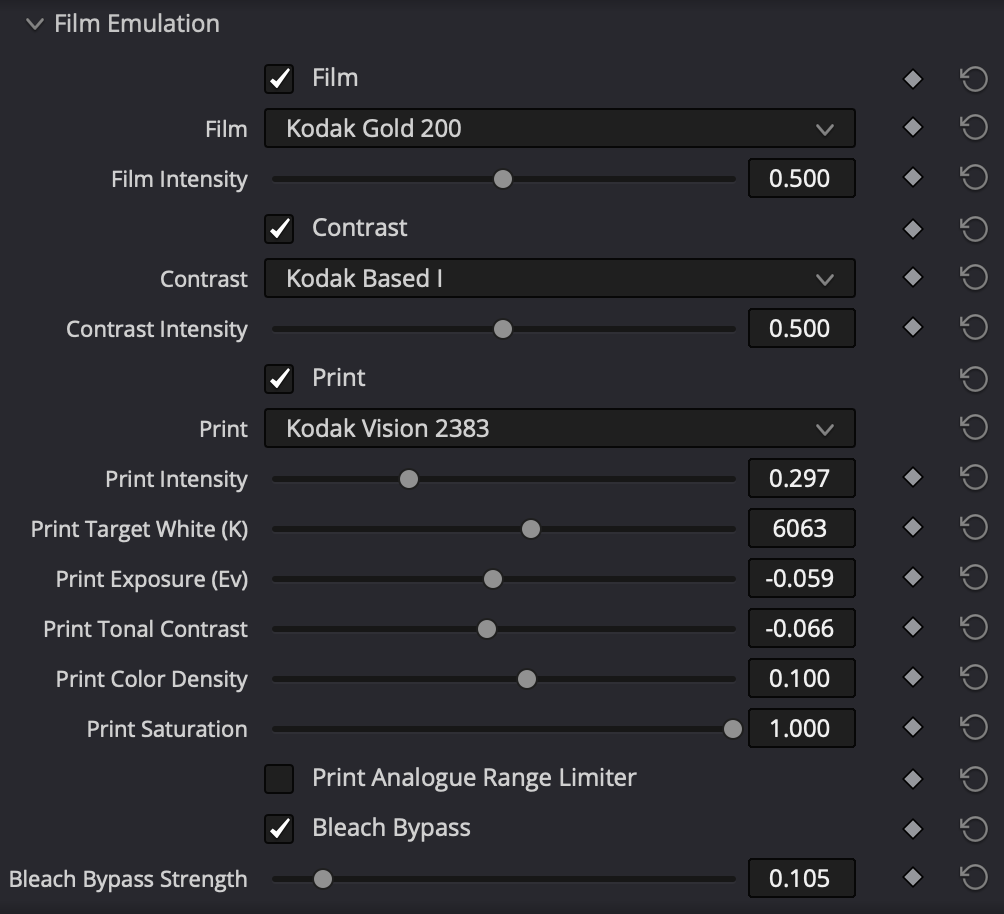Reset the Print checkbox row
Screen dimensions: 1004x914
[x=974, y=379]
